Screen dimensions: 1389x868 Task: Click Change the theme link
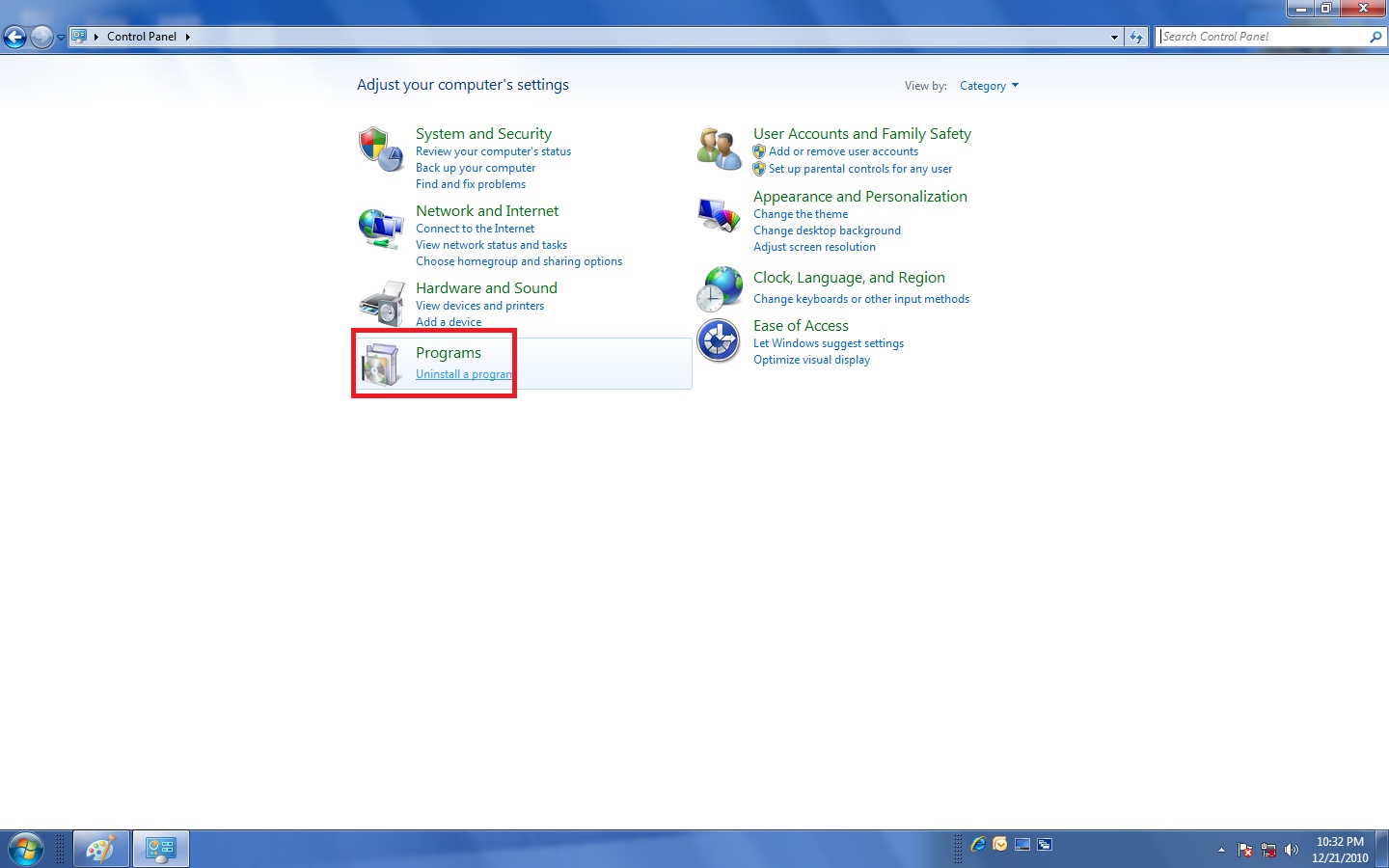coord(801,214)
